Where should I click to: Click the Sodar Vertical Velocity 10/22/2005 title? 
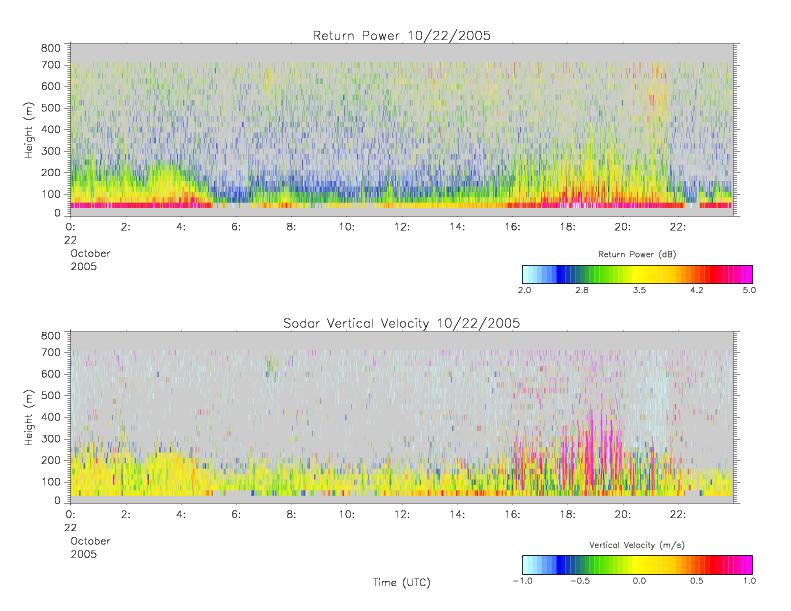pos(402,323)
